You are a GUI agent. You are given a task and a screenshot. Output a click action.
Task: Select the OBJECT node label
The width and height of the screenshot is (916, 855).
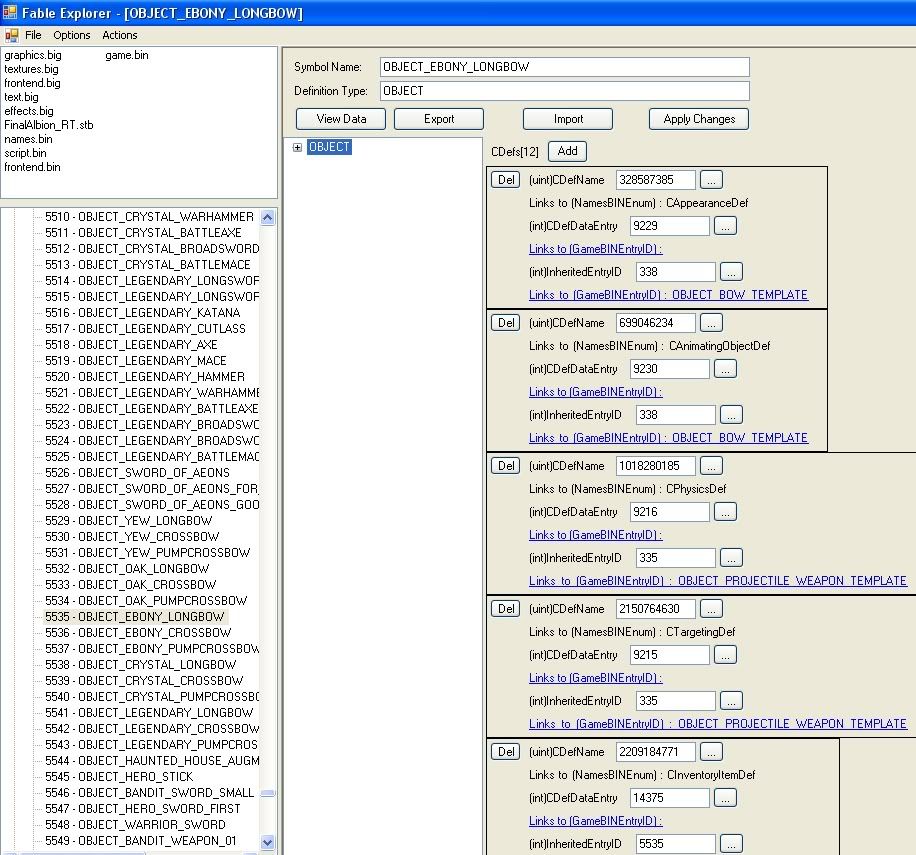329,147
